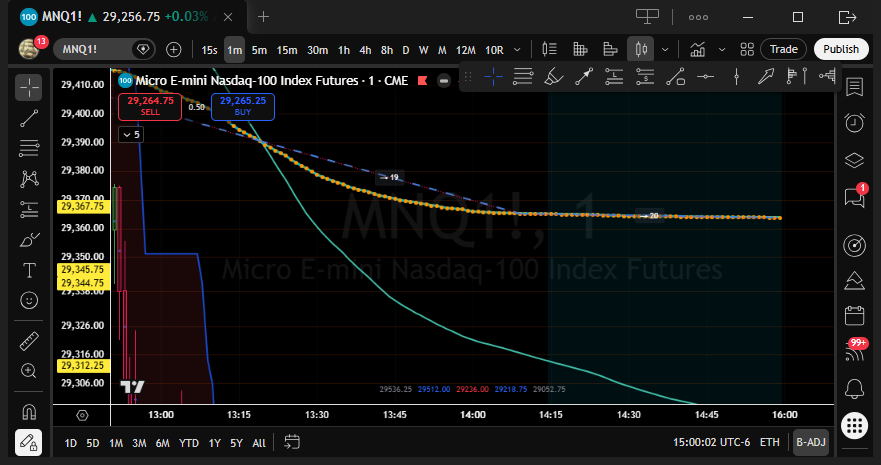Click the BUY 29,265.25 button
This screenshot has height=465, width=881.
[x=243, y=106]
